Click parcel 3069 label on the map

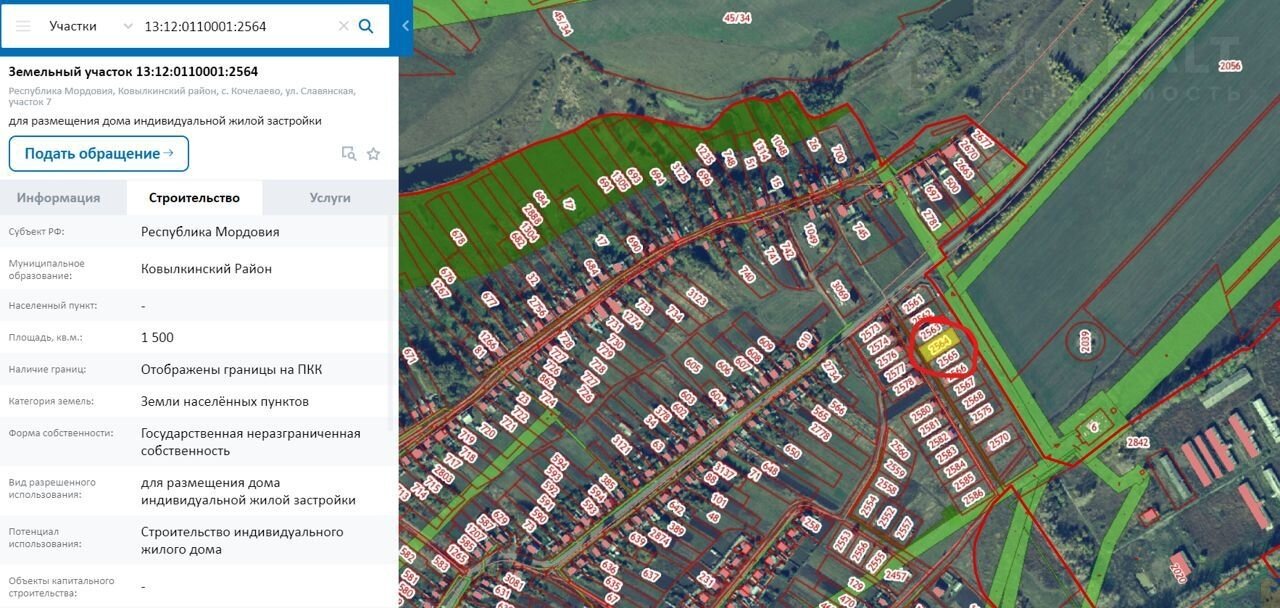839,291
